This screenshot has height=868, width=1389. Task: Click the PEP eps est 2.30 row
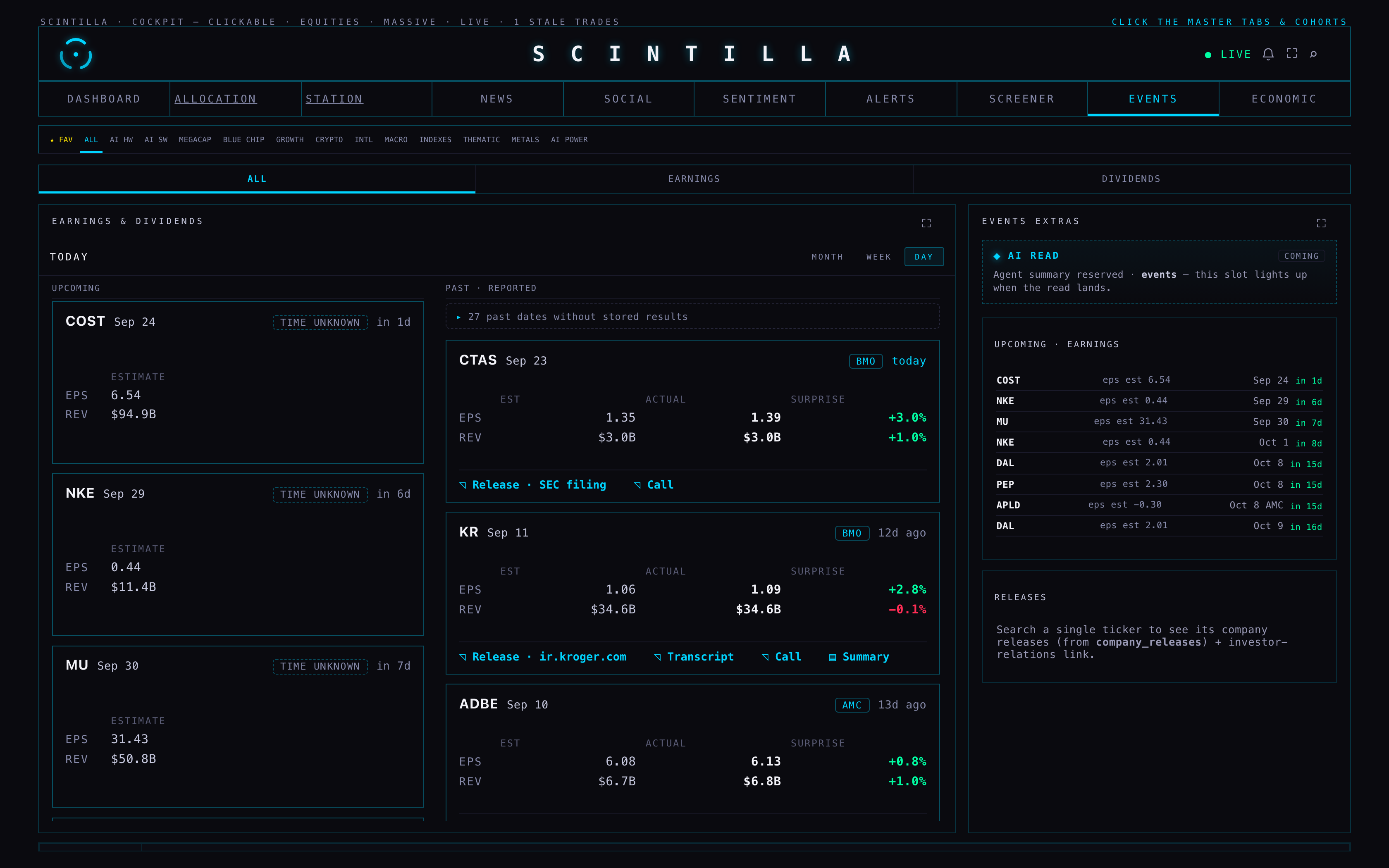point(1159,484)
